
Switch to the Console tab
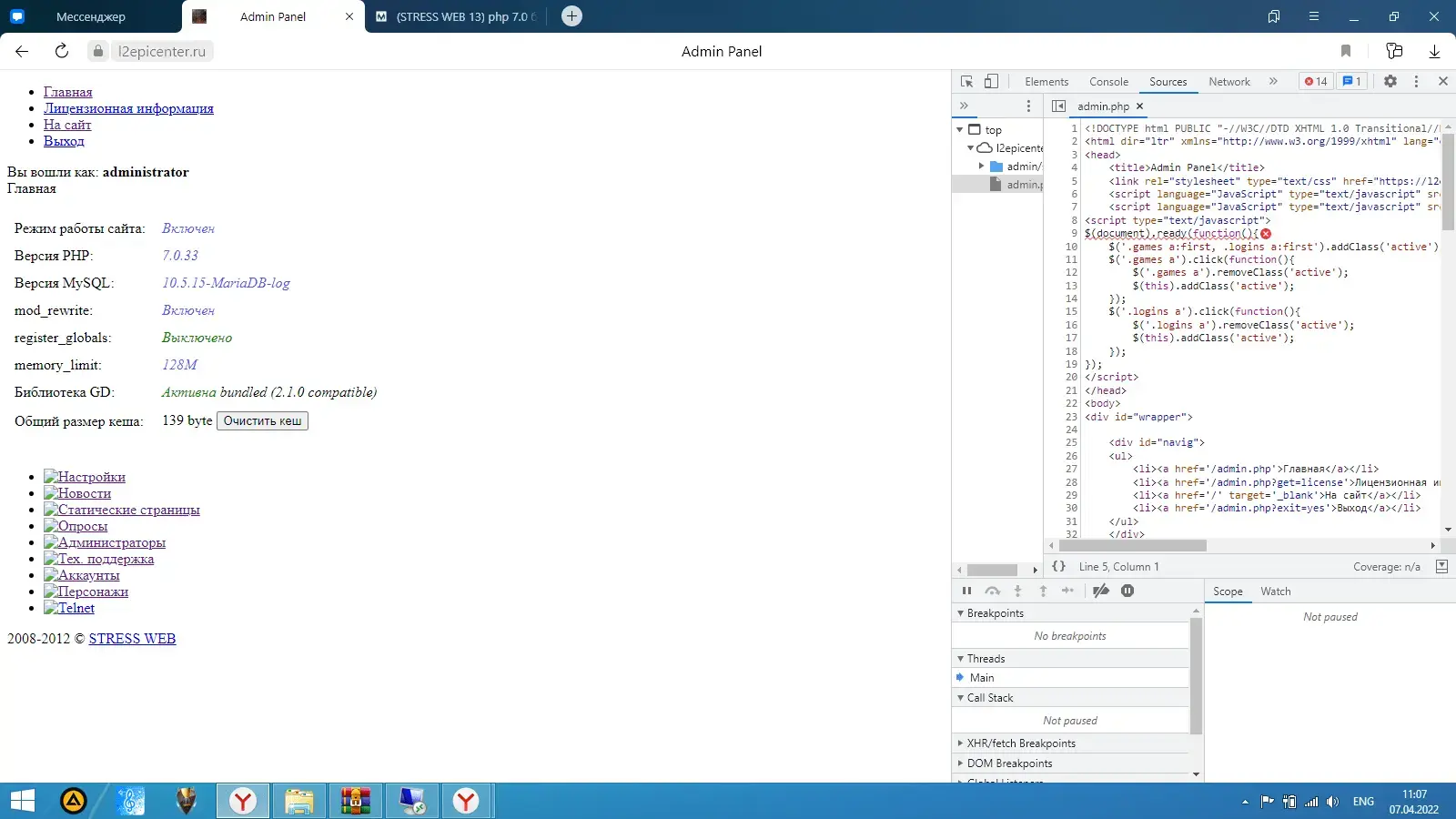point(1108,82)
